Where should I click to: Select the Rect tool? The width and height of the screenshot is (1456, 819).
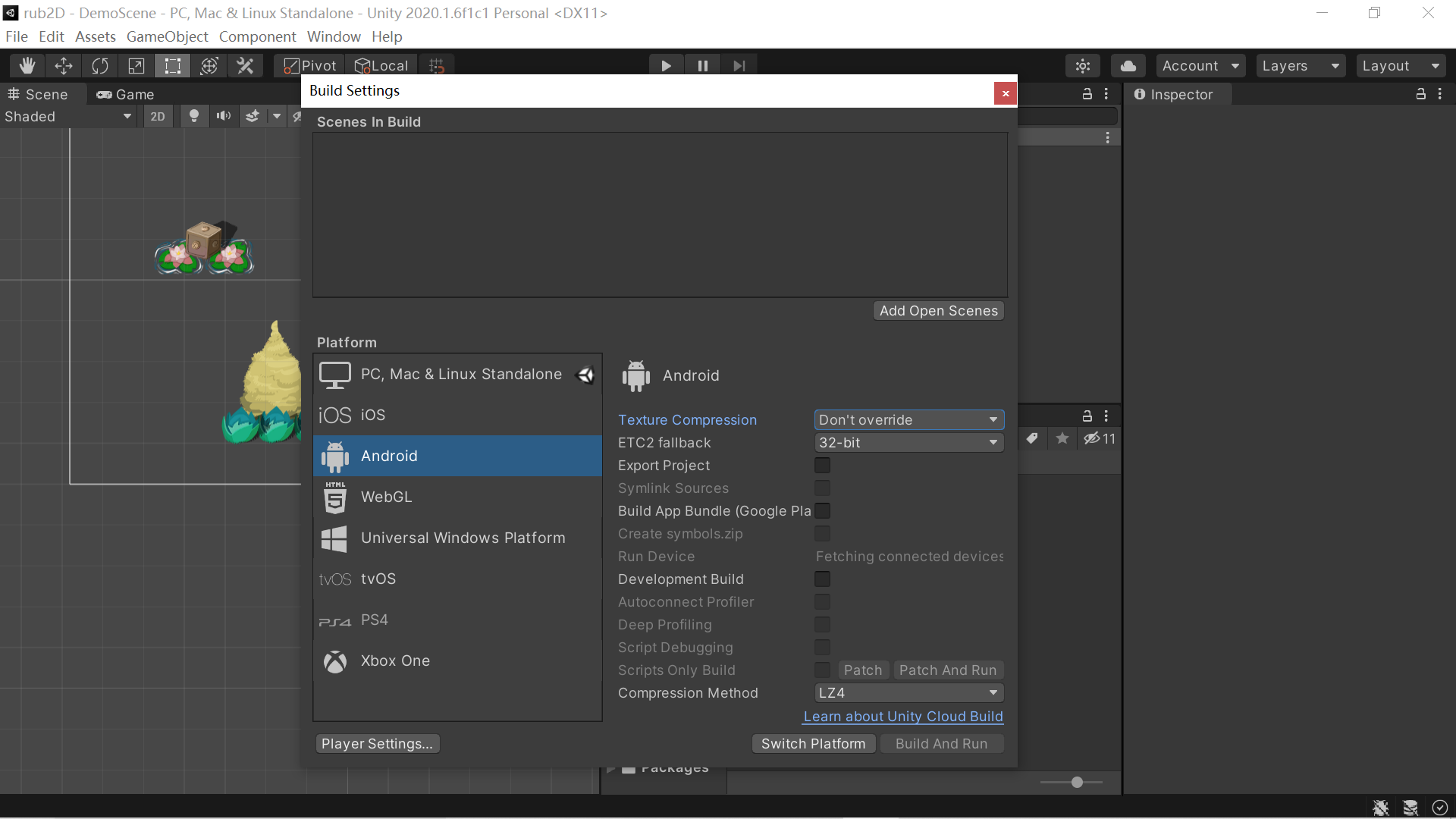click(x=173, y=66)
